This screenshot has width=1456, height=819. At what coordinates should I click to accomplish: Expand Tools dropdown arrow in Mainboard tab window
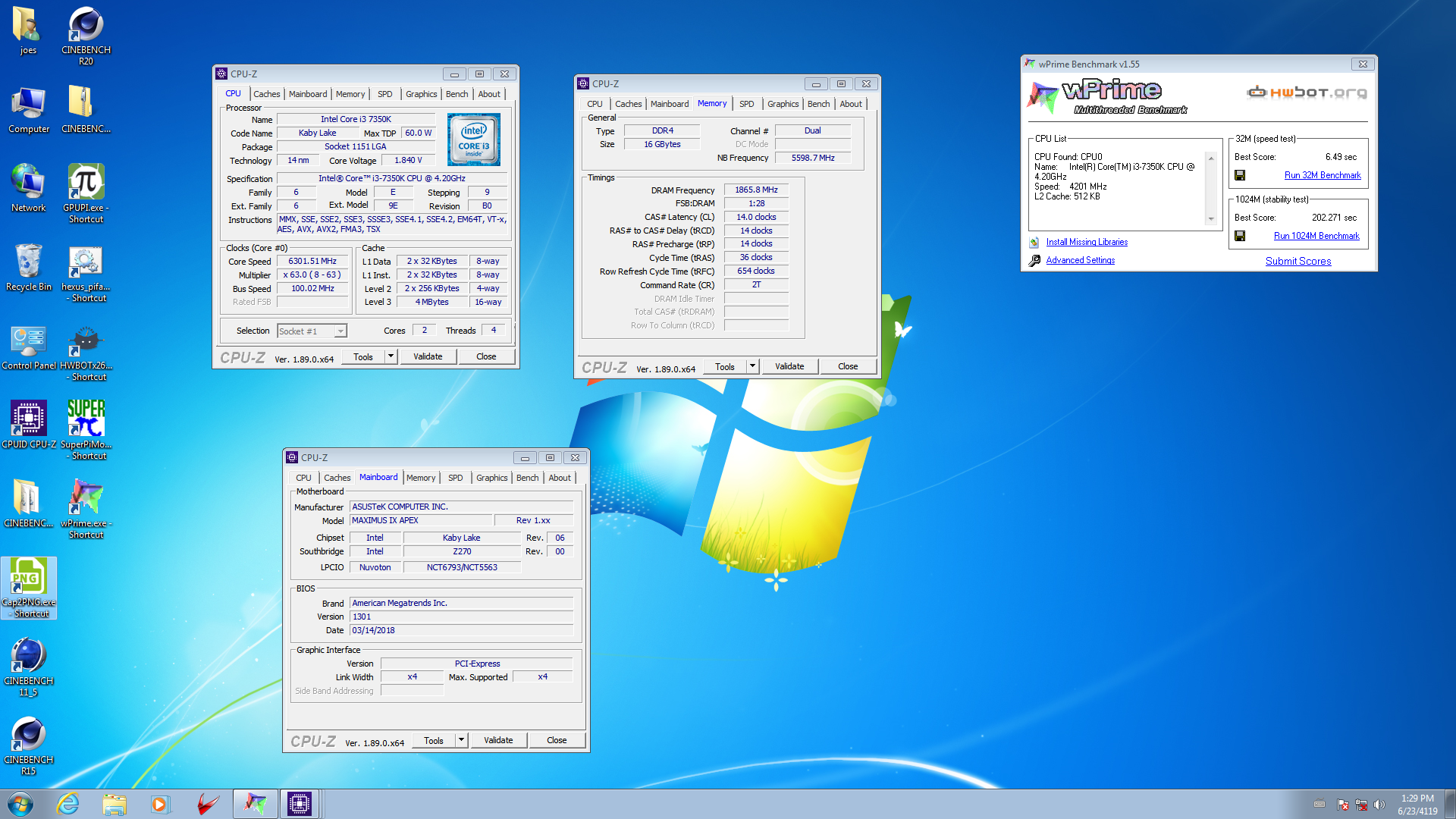[x=461, y=740]
